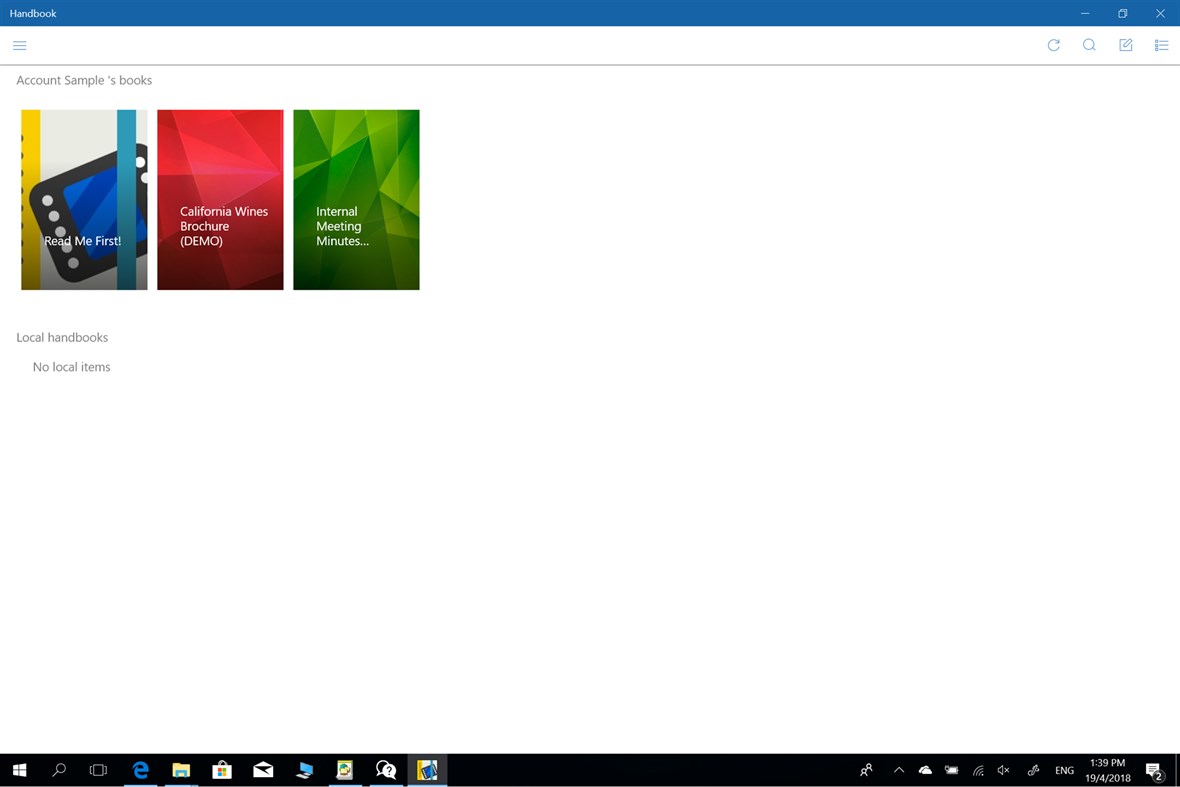Open the ENG language selector
This screenshot has height=787, width=1180.
coord(1064,770)
